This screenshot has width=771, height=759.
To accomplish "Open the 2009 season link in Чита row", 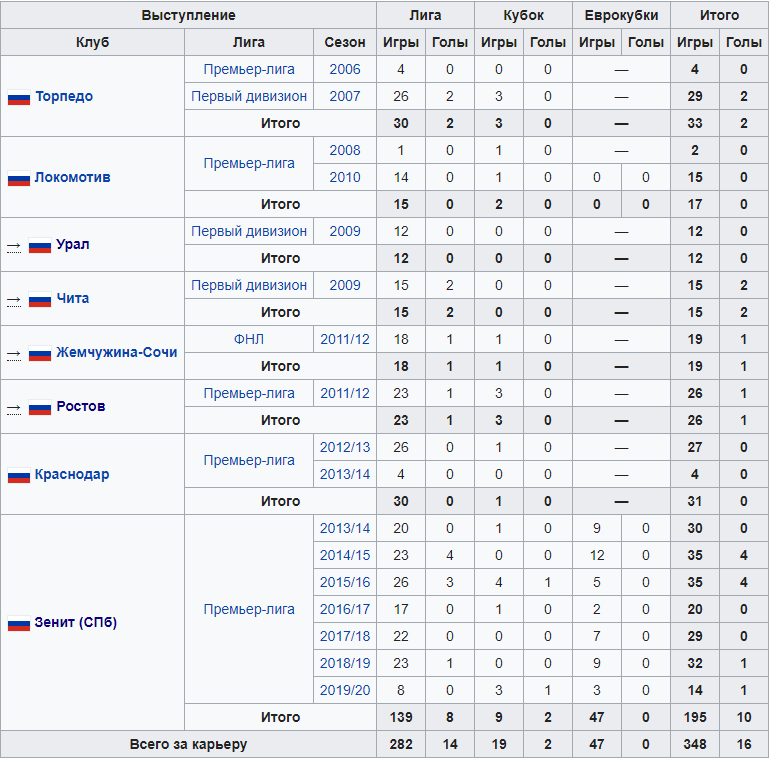I will point(345,286).
